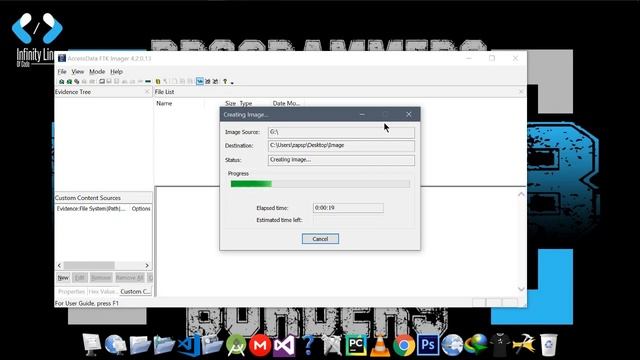Screen dimensions: 640x360
Task: Open the Help menu
Action: coord(116,71)
